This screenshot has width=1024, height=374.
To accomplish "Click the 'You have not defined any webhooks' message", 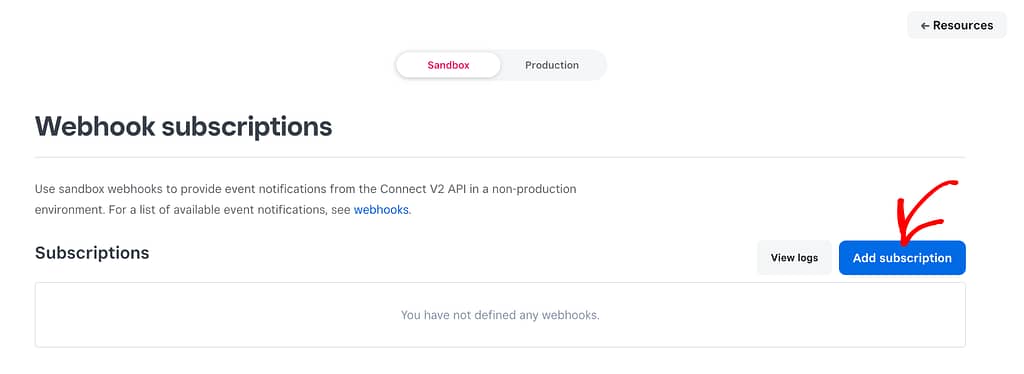I will pos(500,315).
